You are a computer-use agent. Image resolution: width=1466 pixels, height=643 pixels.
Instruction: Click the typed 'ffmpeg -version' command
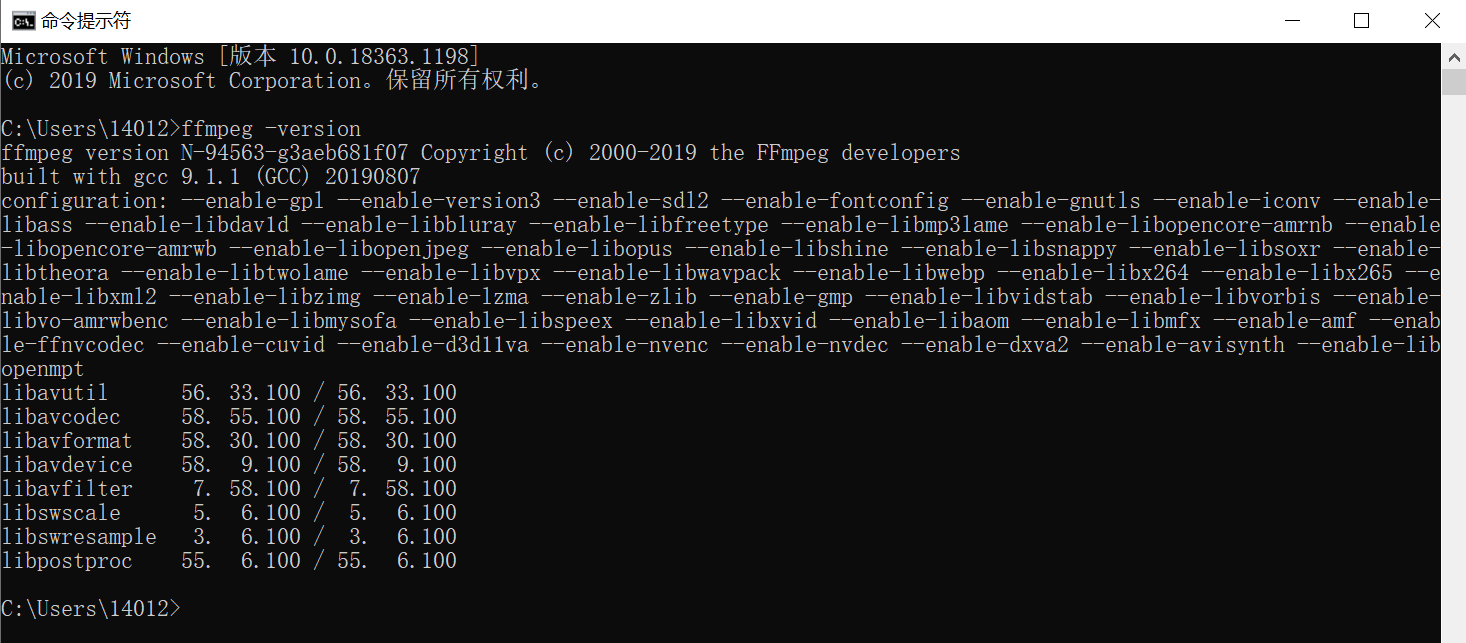coord(271,129)
